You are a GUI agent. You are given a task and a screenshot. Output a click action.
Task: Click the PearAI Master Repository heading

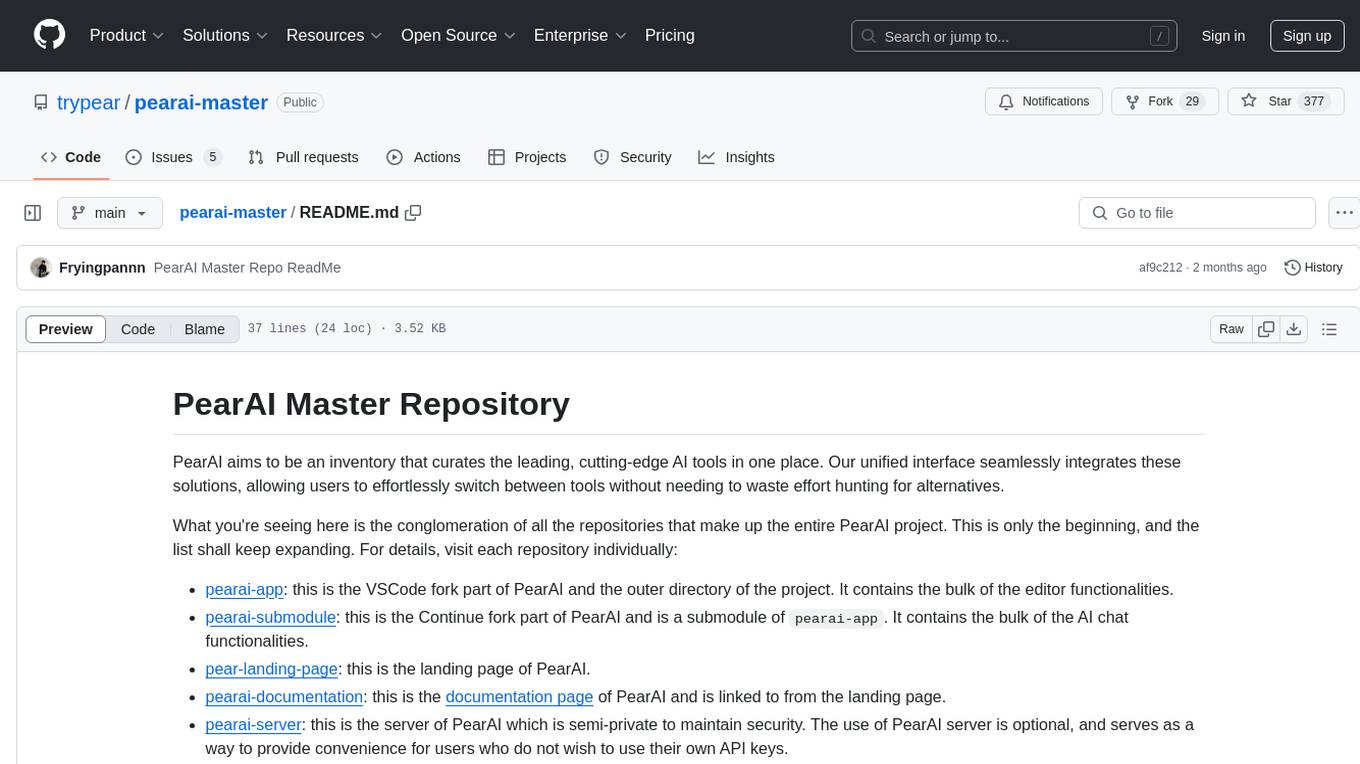tap(371, 404)
